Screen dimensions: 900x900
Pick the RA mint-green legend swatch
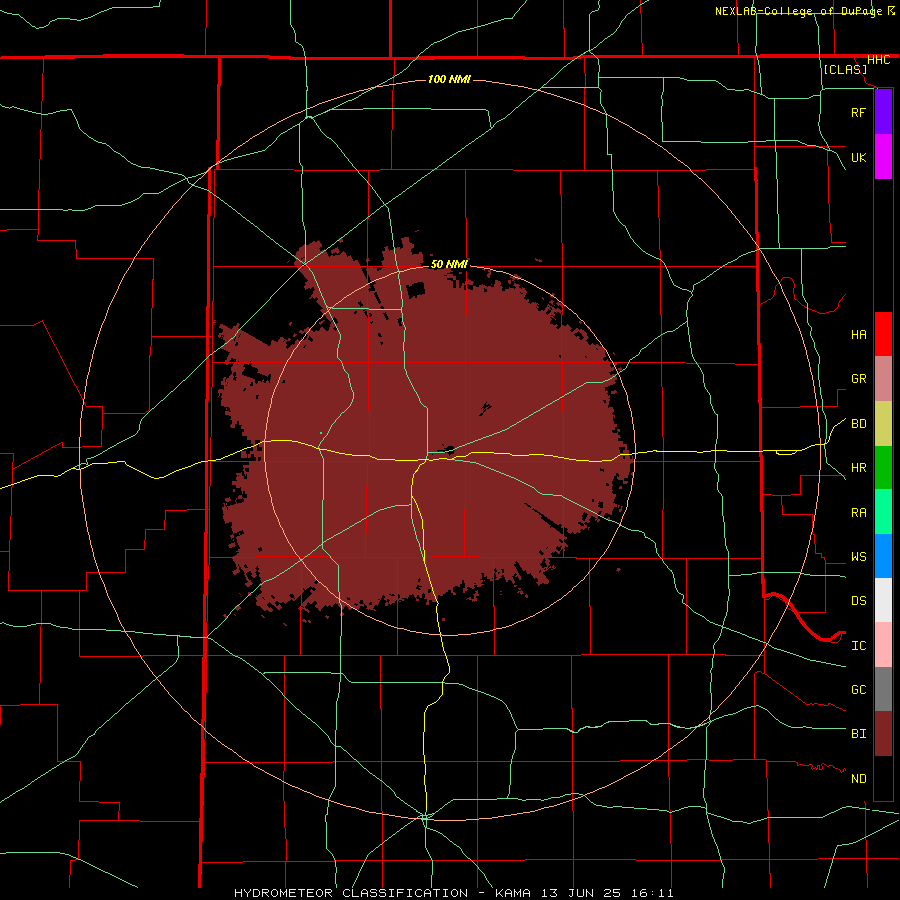click(883, 512)
